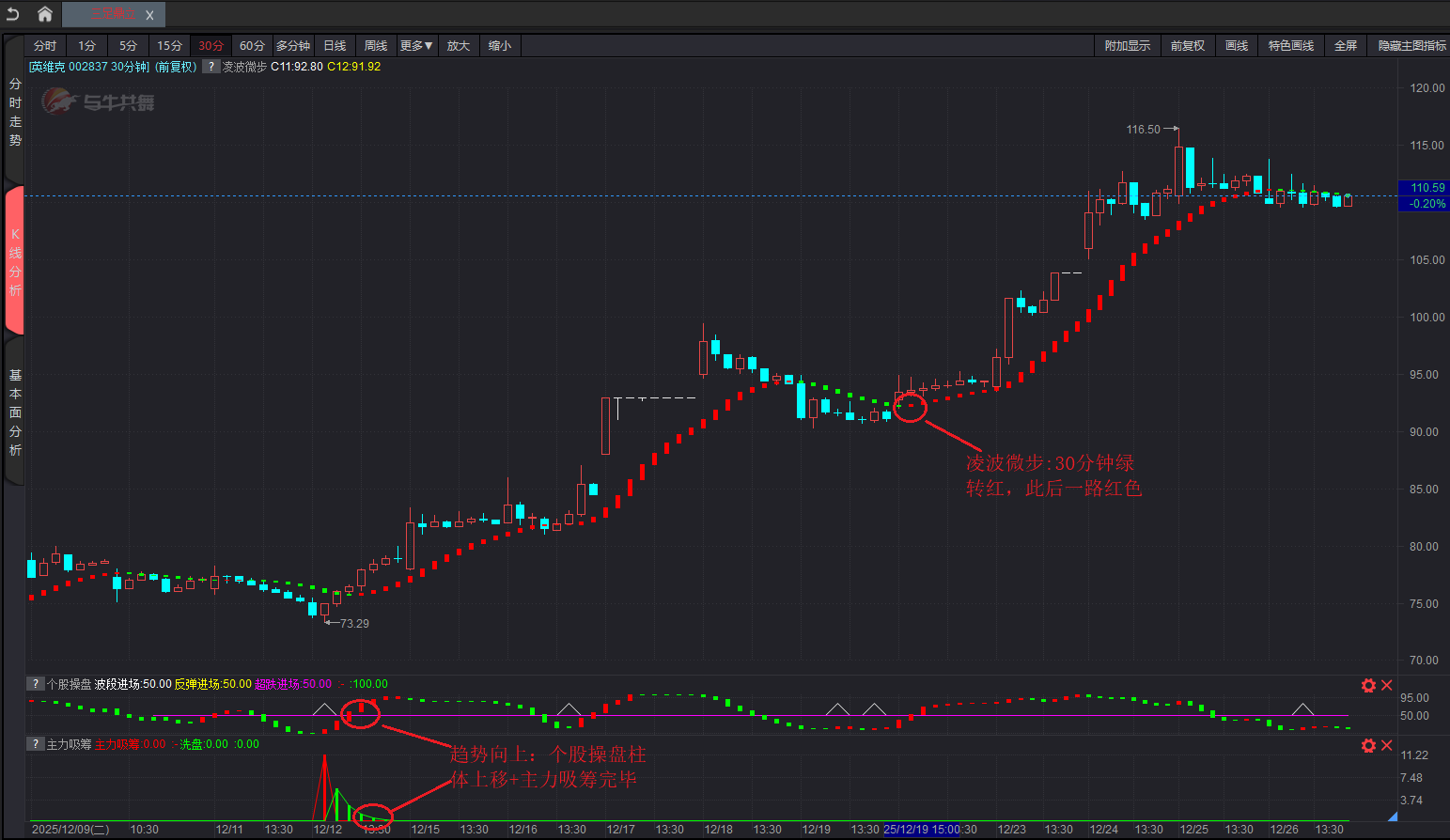Viewport: 1450px width, 840px height.
Task: Remove the 主力吸筹 indicator panel
Action: pyautogui.click(x=1387, y=746)
